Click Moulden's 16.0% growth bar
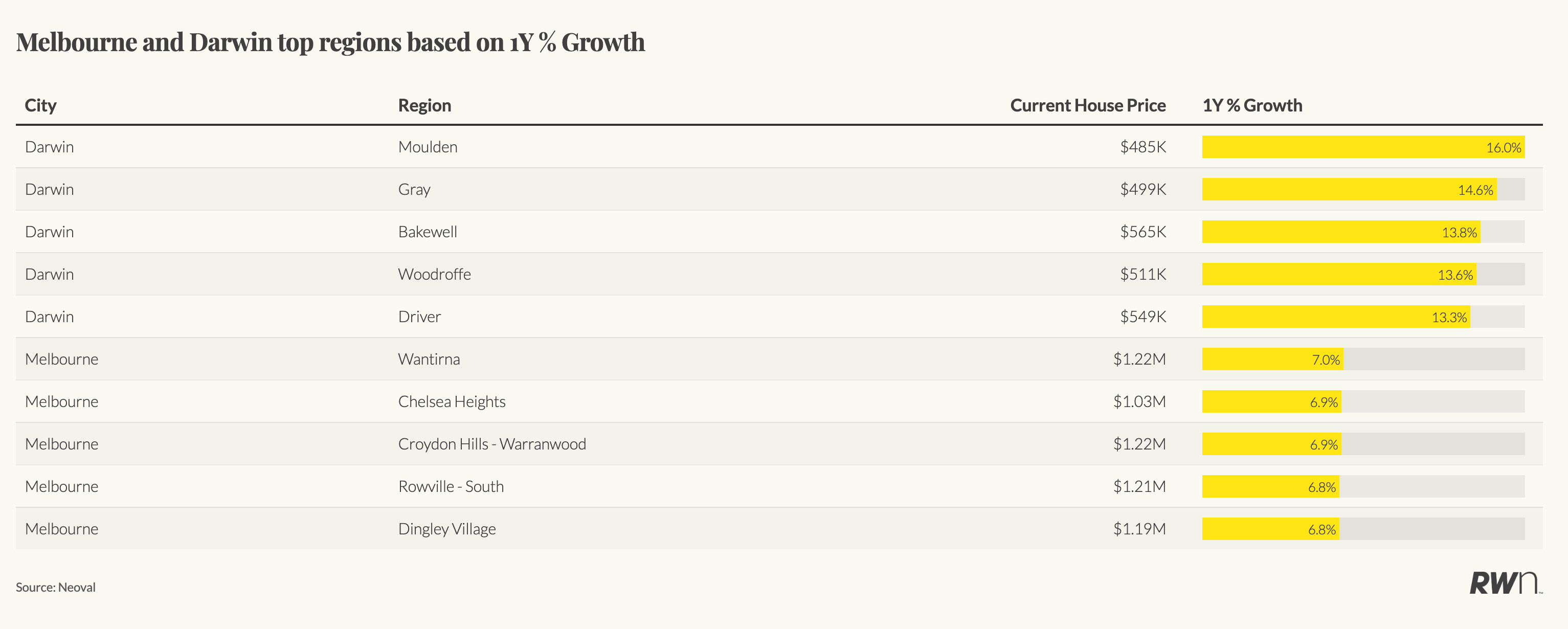The image size is (1568, 629). tap(1362, 147)
